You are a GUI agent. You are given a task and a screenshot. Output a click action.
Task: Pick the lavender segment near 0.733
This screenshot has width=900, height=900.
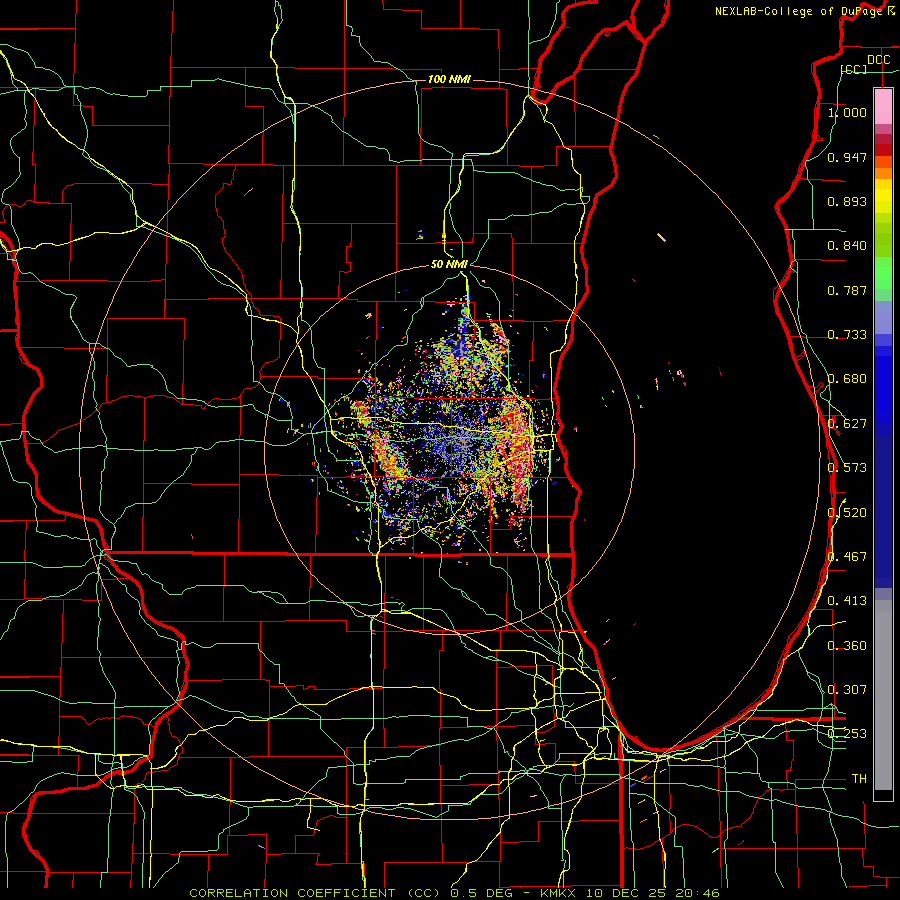click(x=883, y=318)
